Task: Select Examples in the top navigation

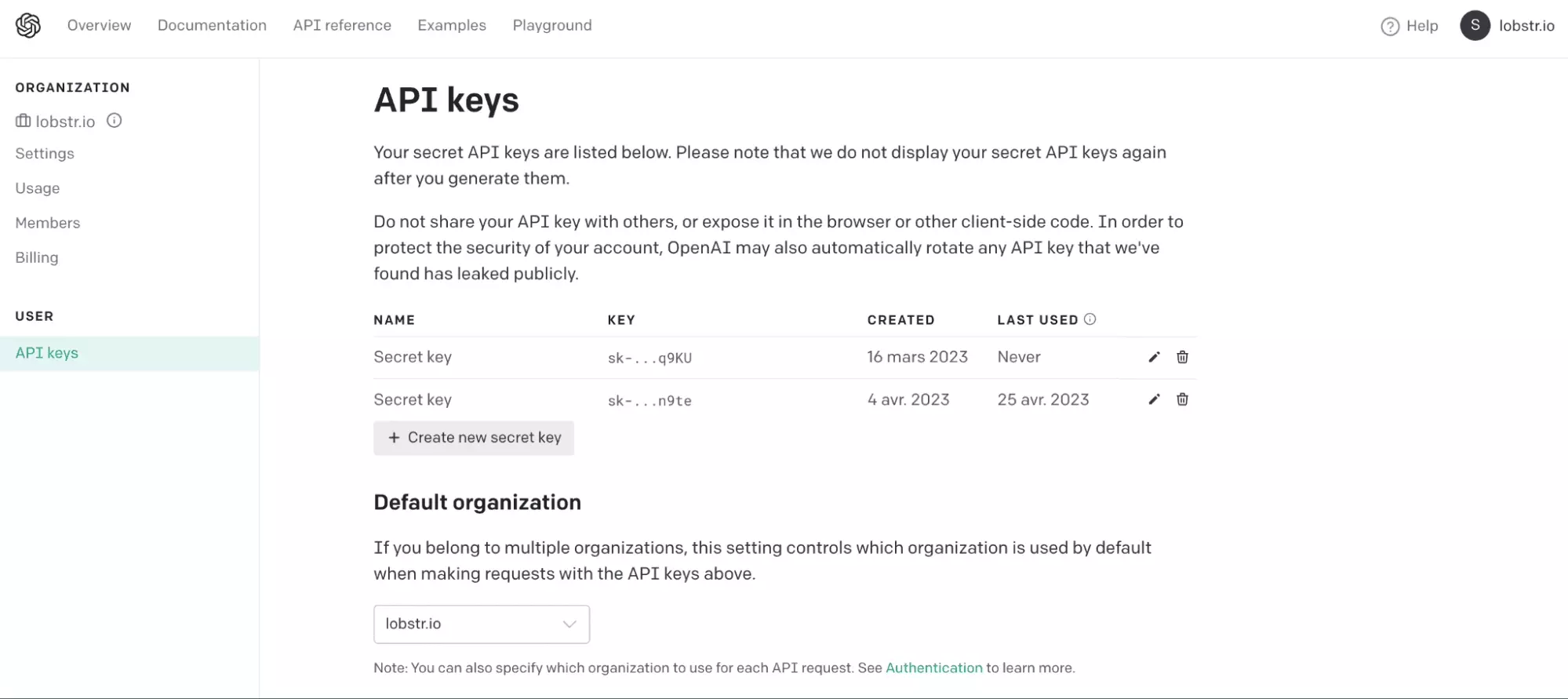Action: (452, 25)
